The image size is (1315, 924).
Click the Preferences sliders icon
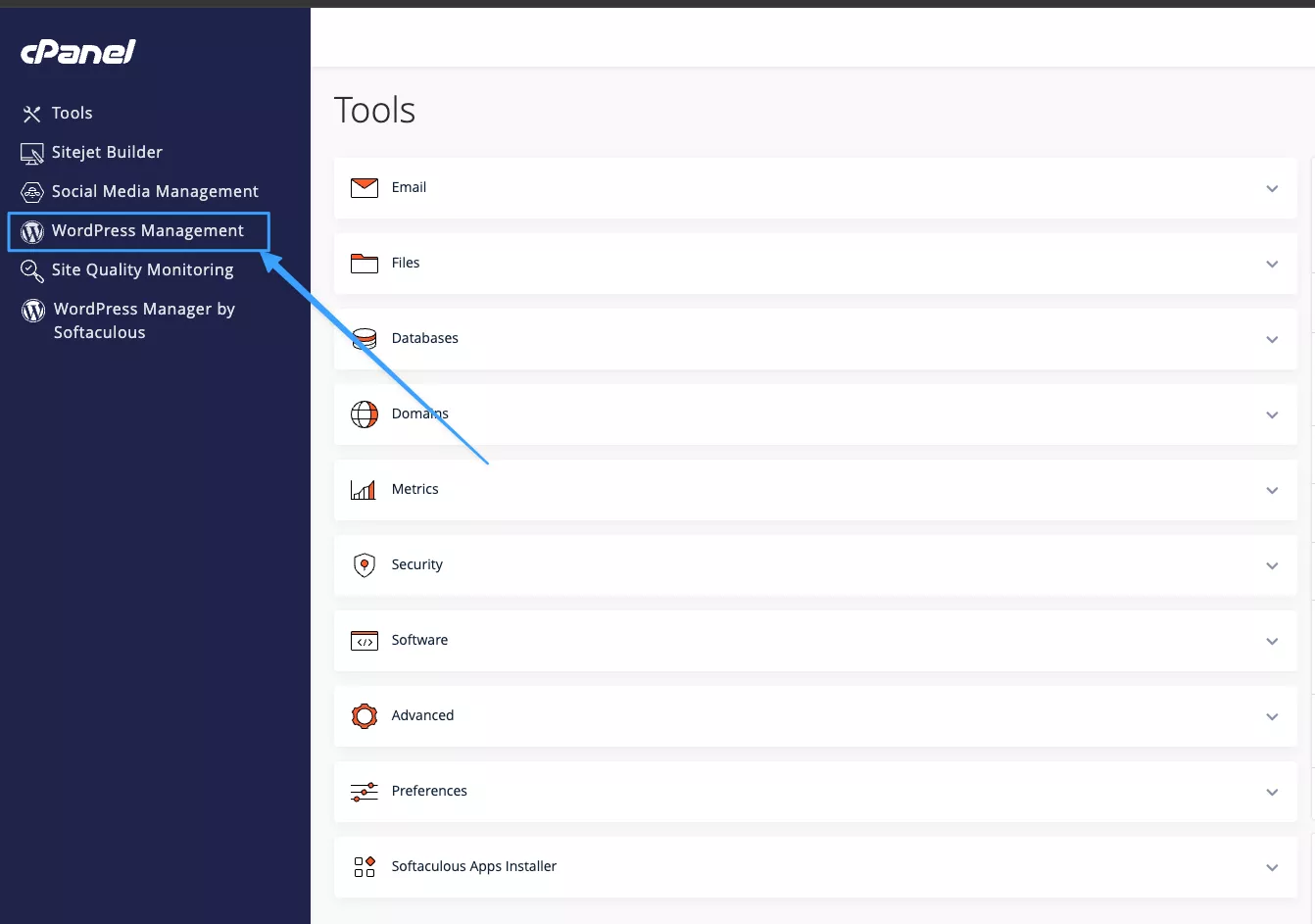click(364, 791)
